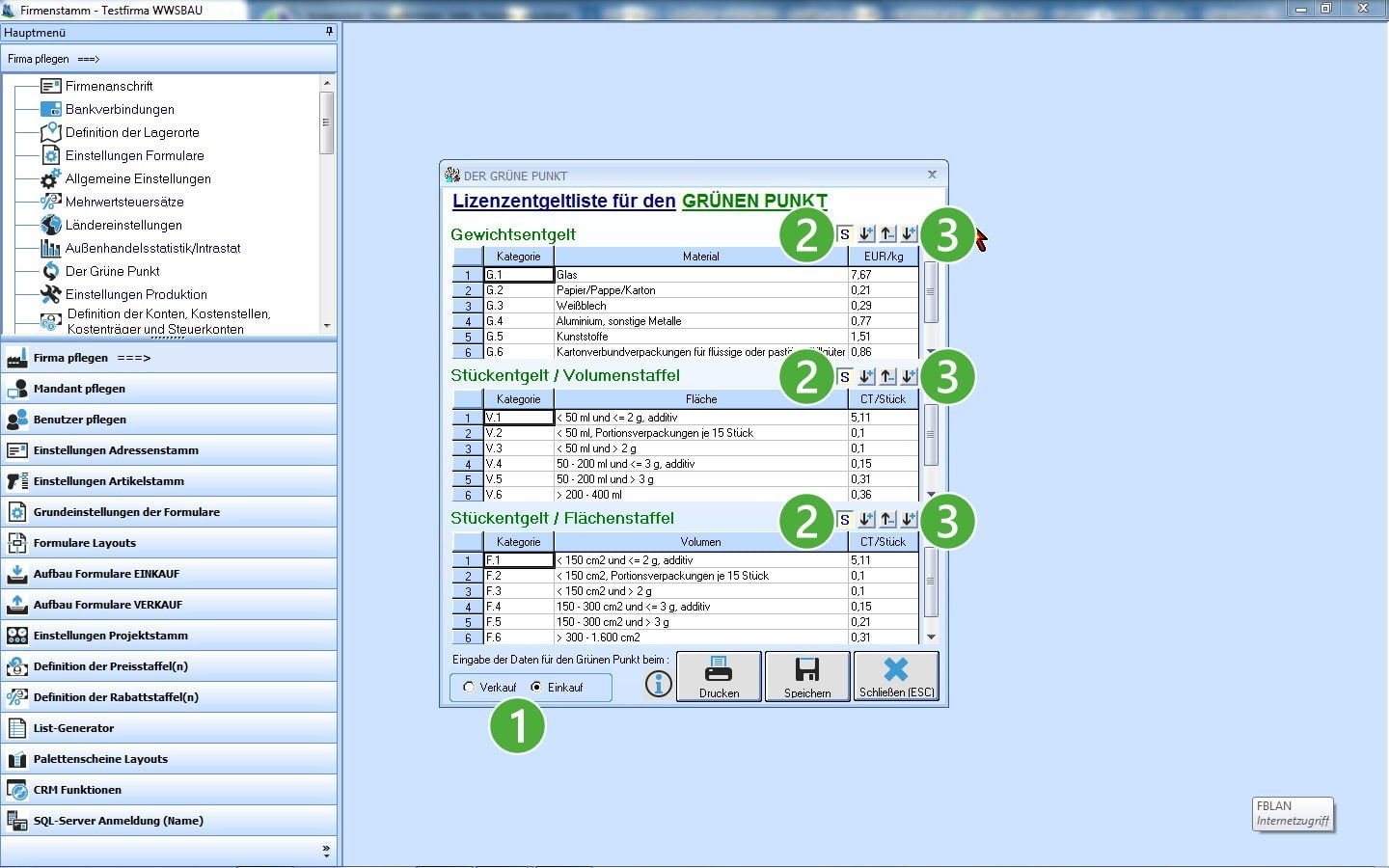Click the 7,67 value for Glas
Viewport: 1389px width, 868px height.
(884, 275)
